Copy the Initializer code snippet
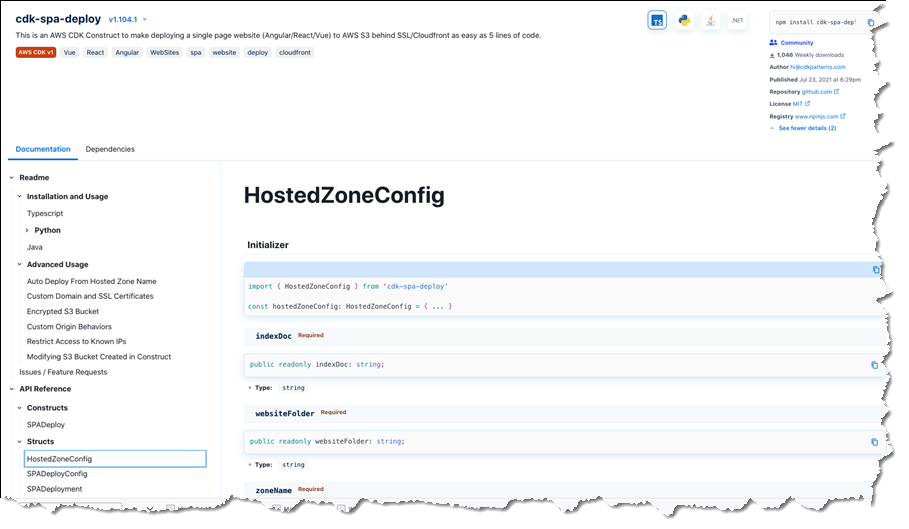Image resolution: width=909 pixels, height=529 pixels. click(876, 270)
